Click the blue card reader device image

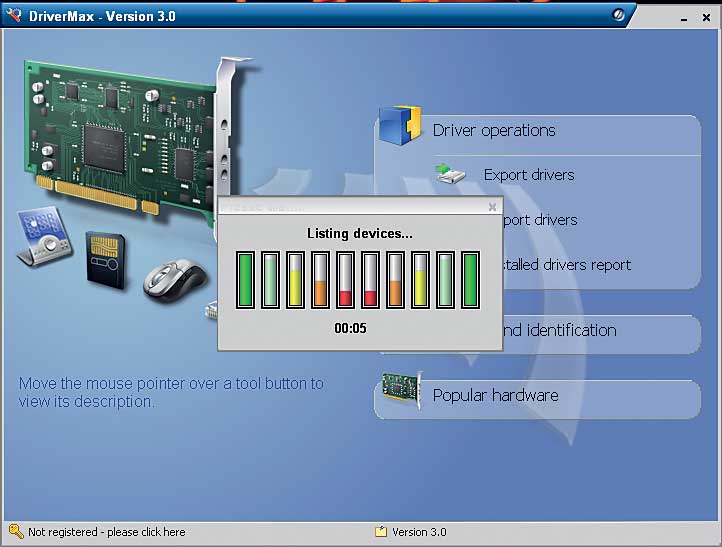click(x=44, y=236)
